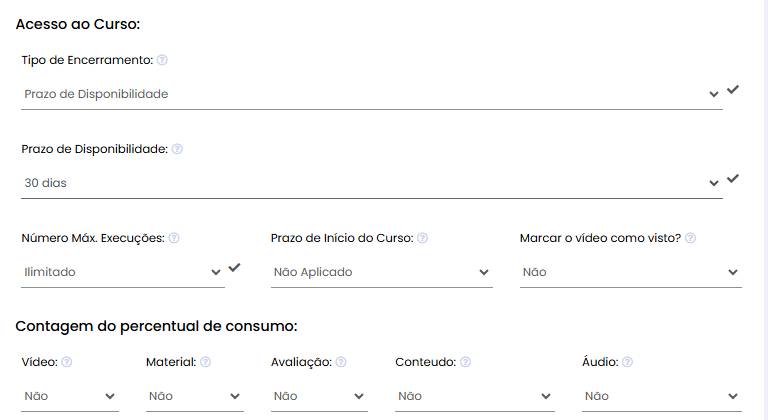Screen dimensions: 768x420
Task: Show help for Número Máx. Execuções
Action: click(x=174, y=238)
